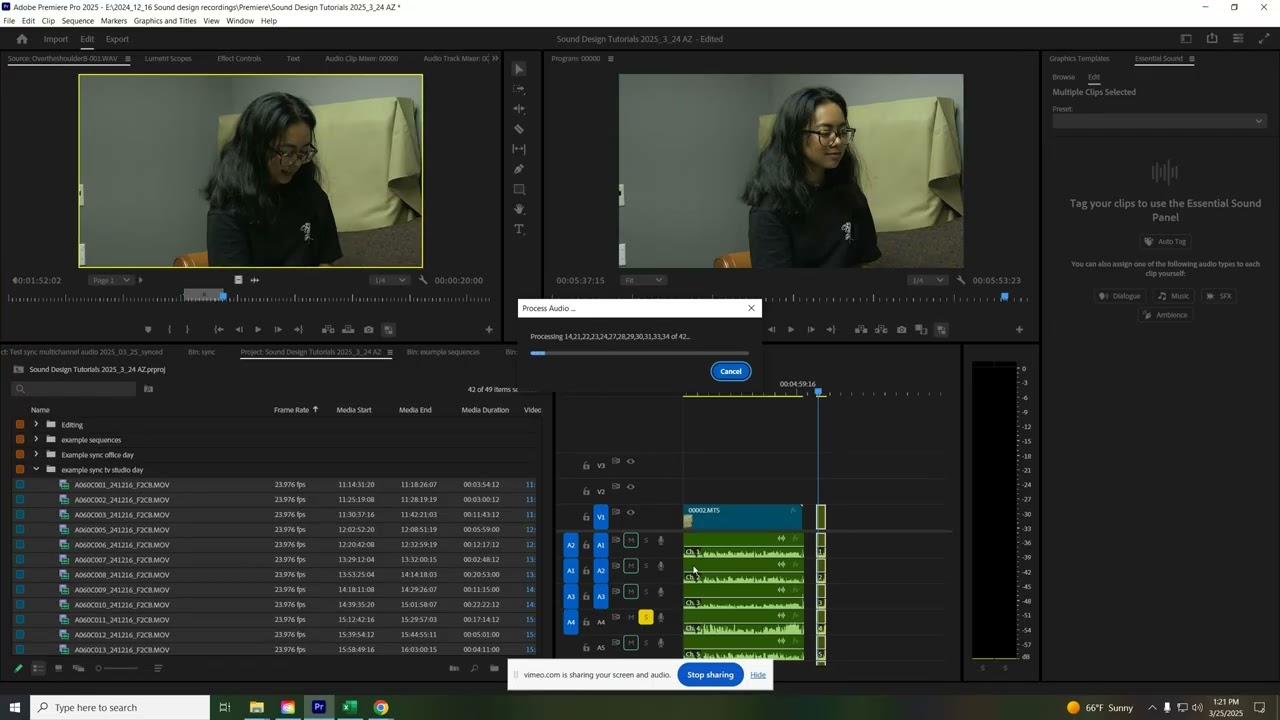The height and width of the screenshot is (720, 1280).
Task: Open the Sequence menu
Action: point(77,21)
